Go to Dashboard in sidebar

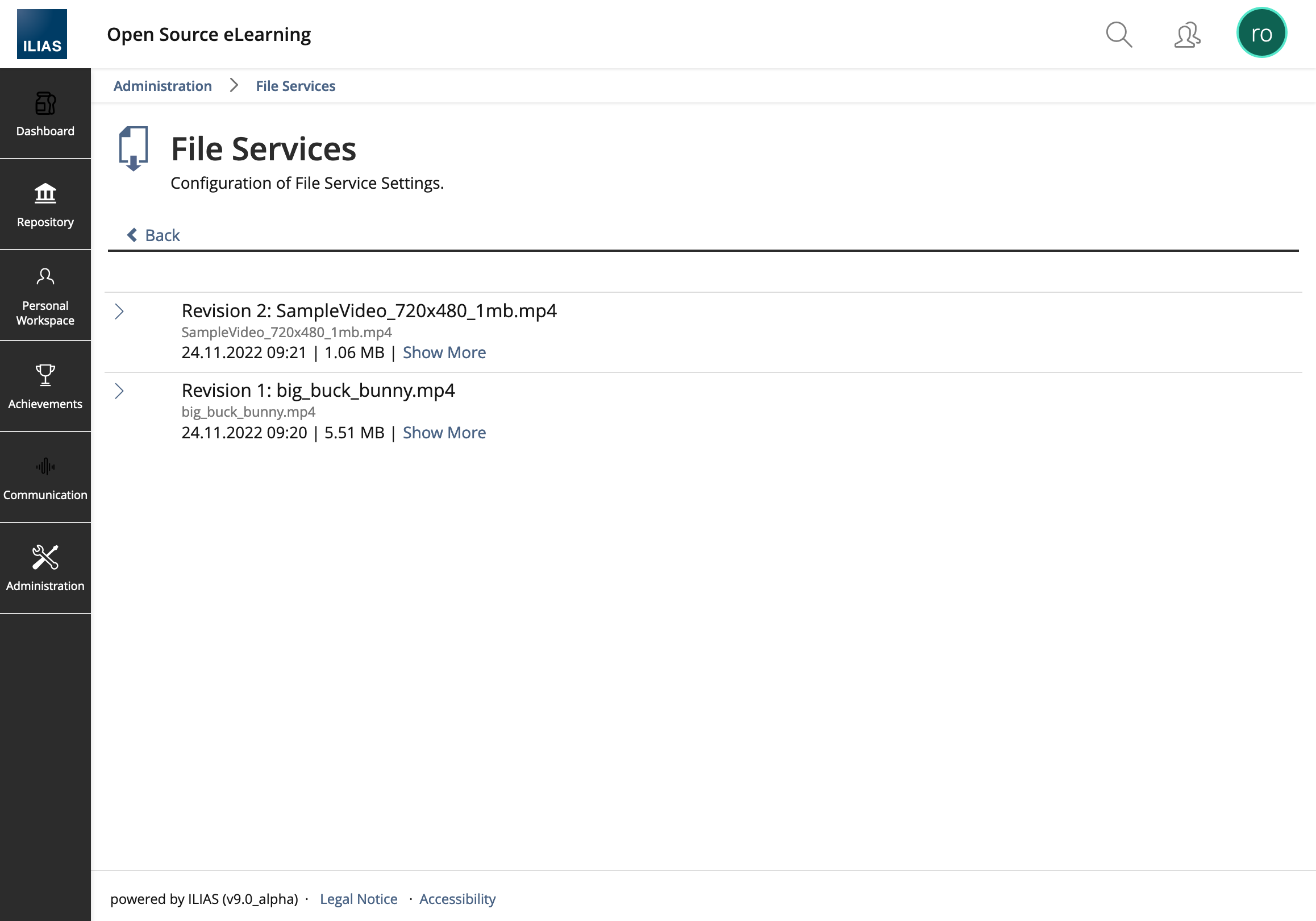coord(45,114)
